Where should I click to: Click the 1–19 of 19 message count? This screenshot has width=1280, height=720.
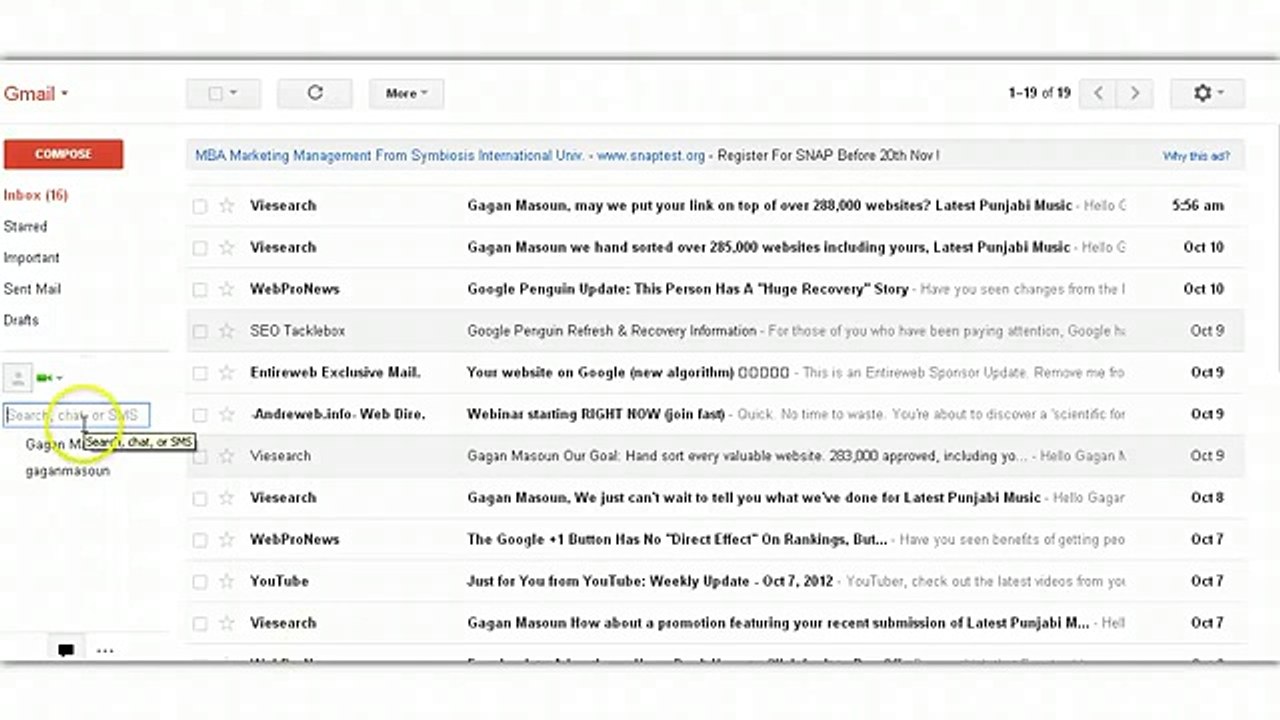tap(1040, 93)
